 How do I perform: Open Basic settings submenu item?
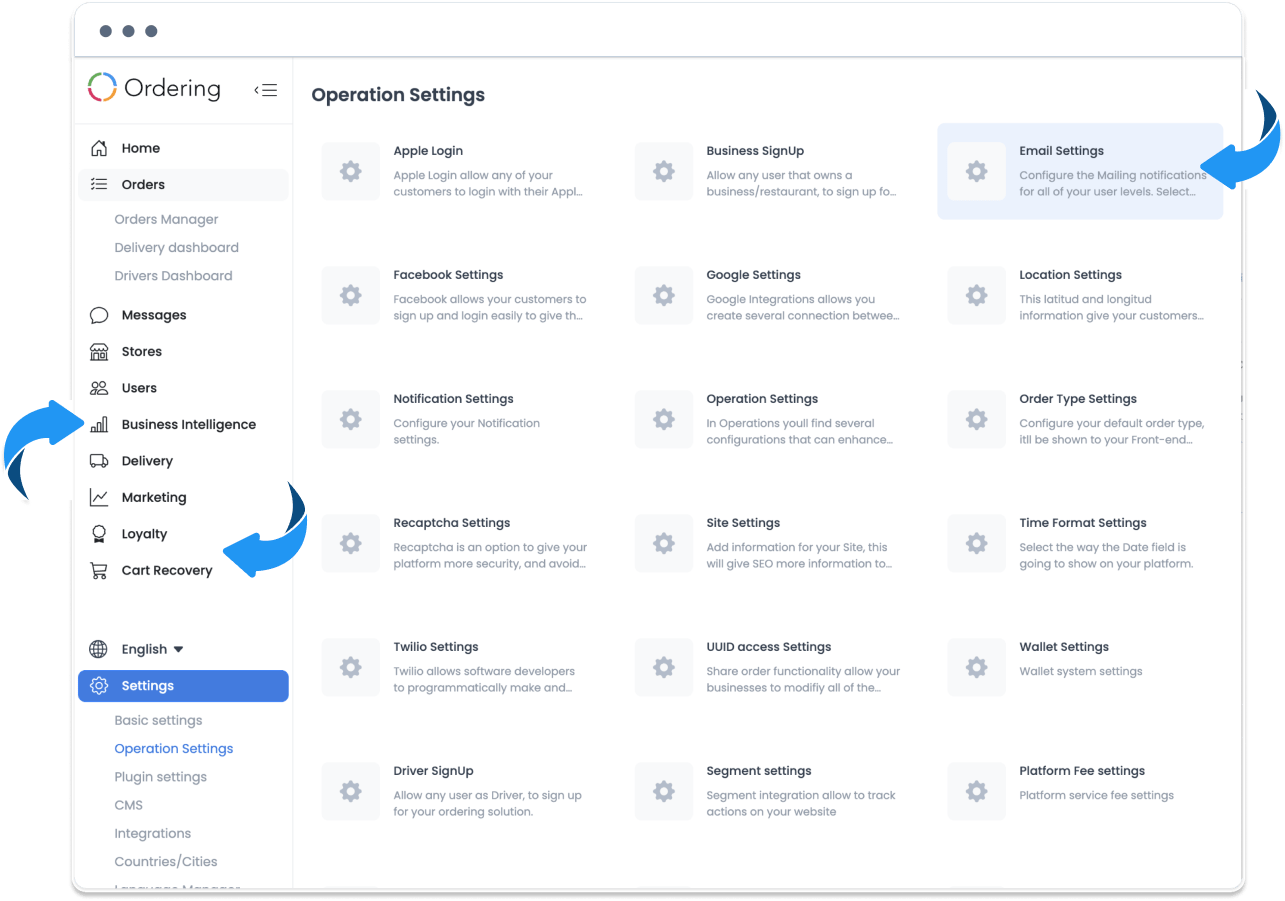point(158,720)
